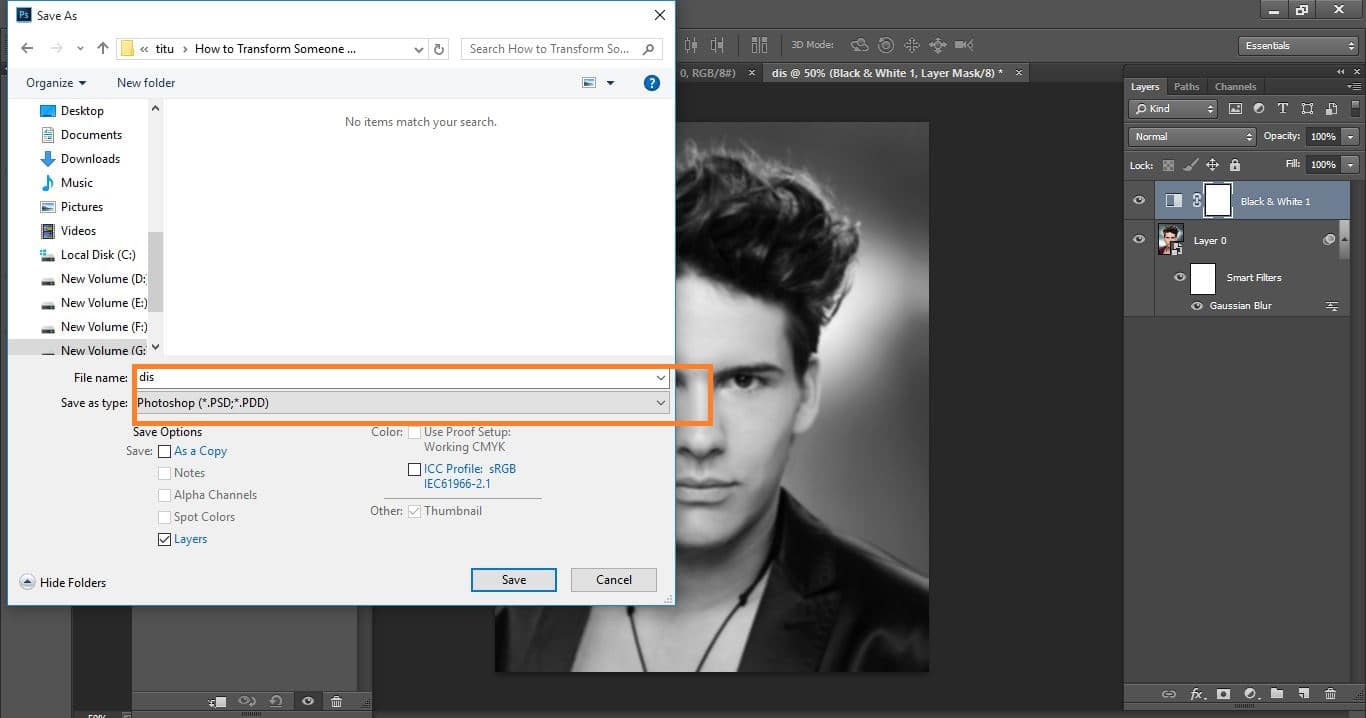Click the Delete layer trash icon
The width and height of the screenshot is (1366, 718).
1331,694
